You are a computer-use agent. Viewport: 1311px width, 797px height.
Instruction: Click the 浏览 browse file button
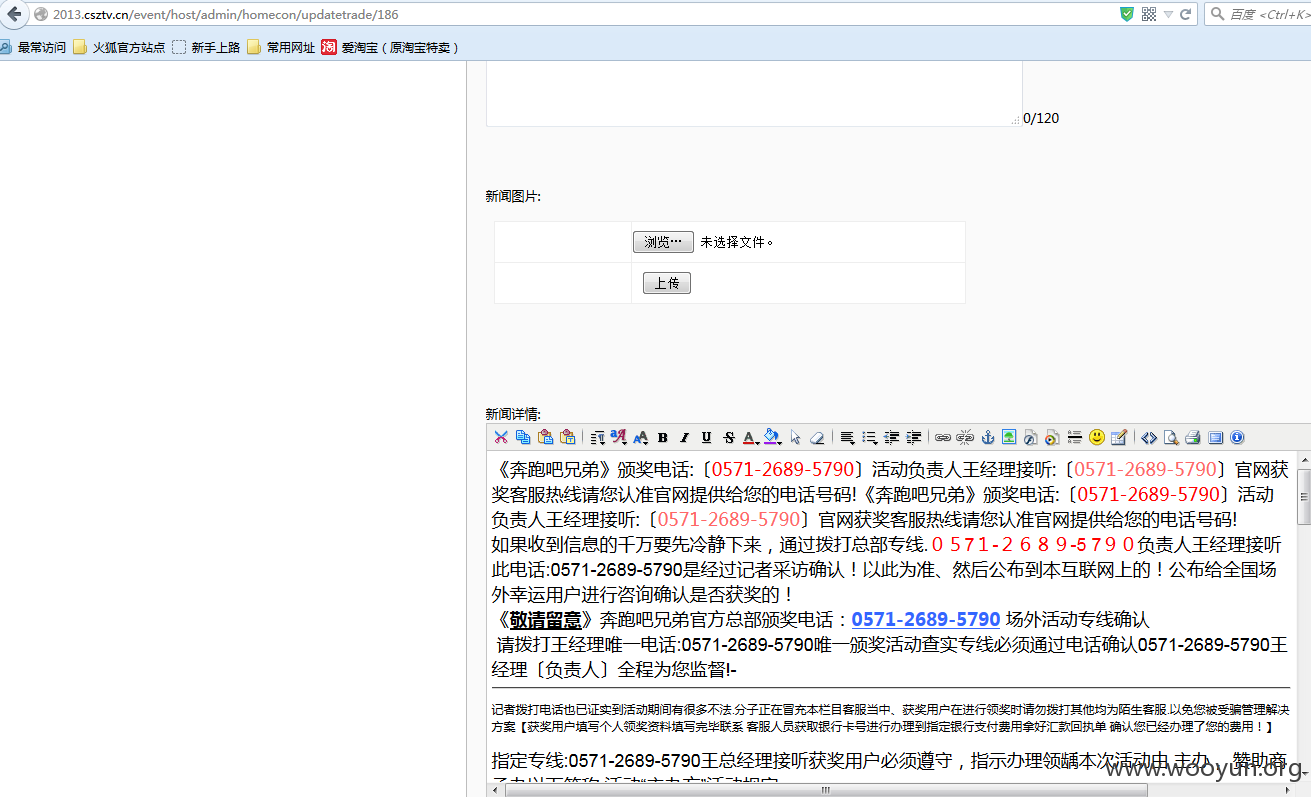pos(663,242)
